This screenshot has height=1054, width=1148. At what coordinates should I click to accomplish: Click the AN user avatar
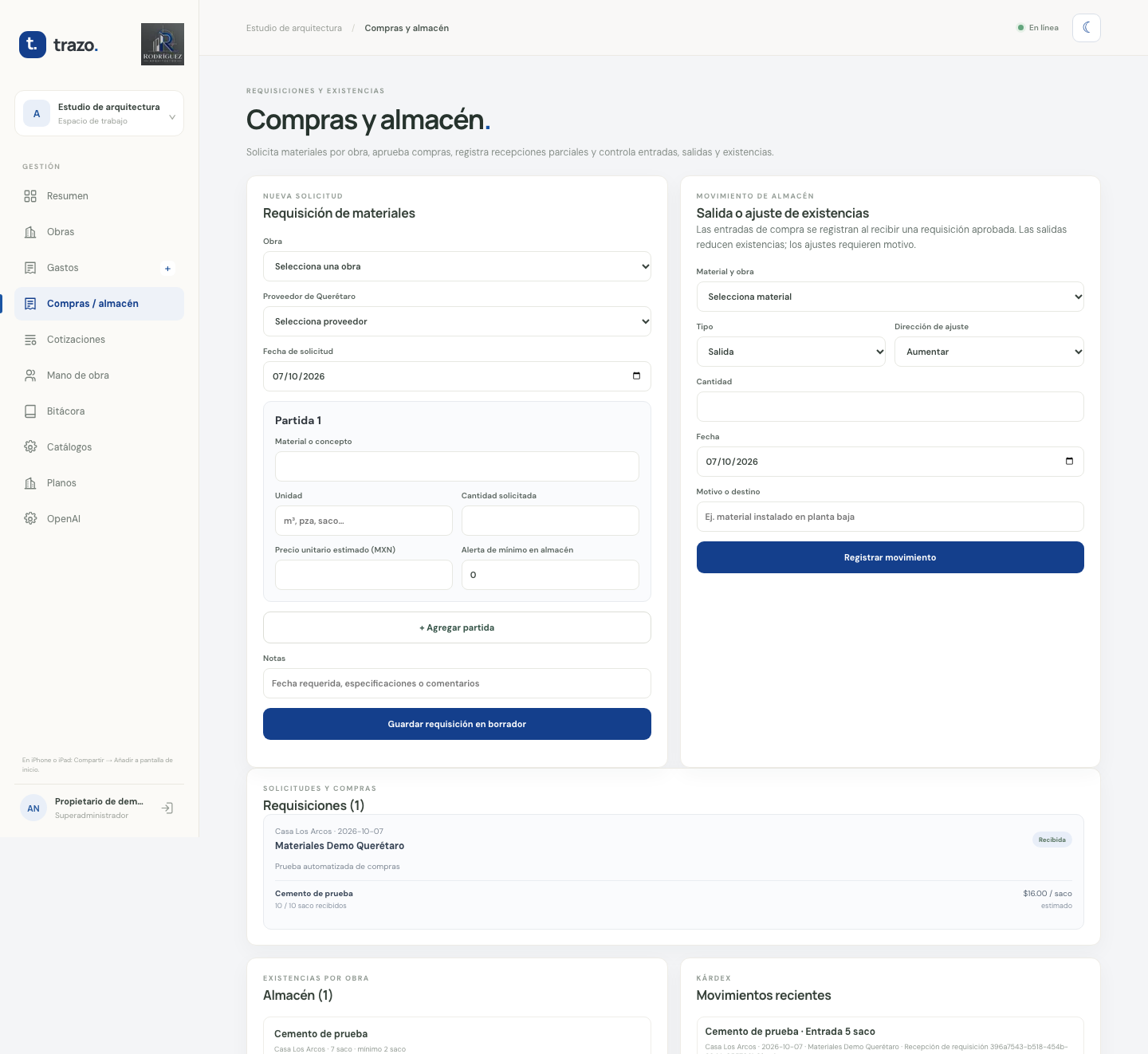tap(33, 808)
